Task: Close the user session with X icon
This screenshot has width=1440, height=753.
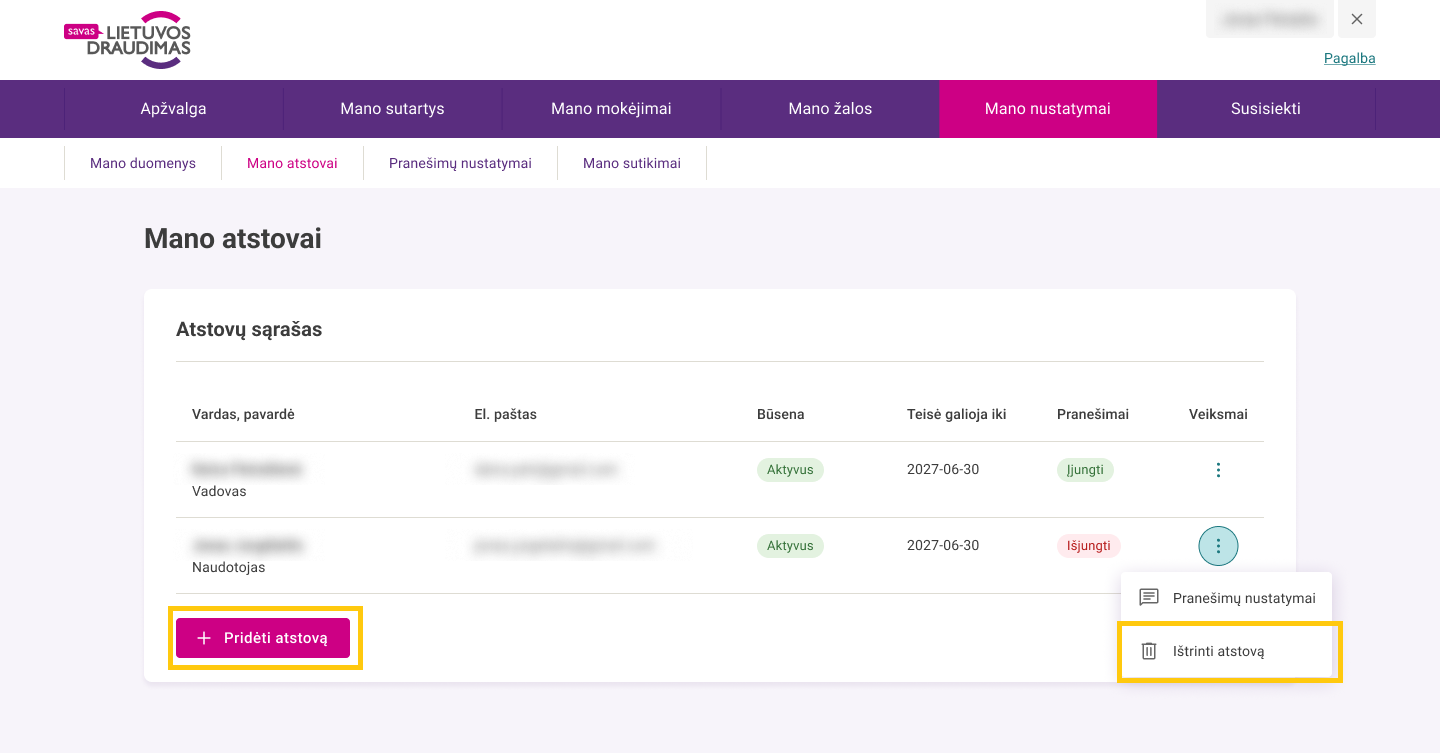Action: tap(1357, 19)
